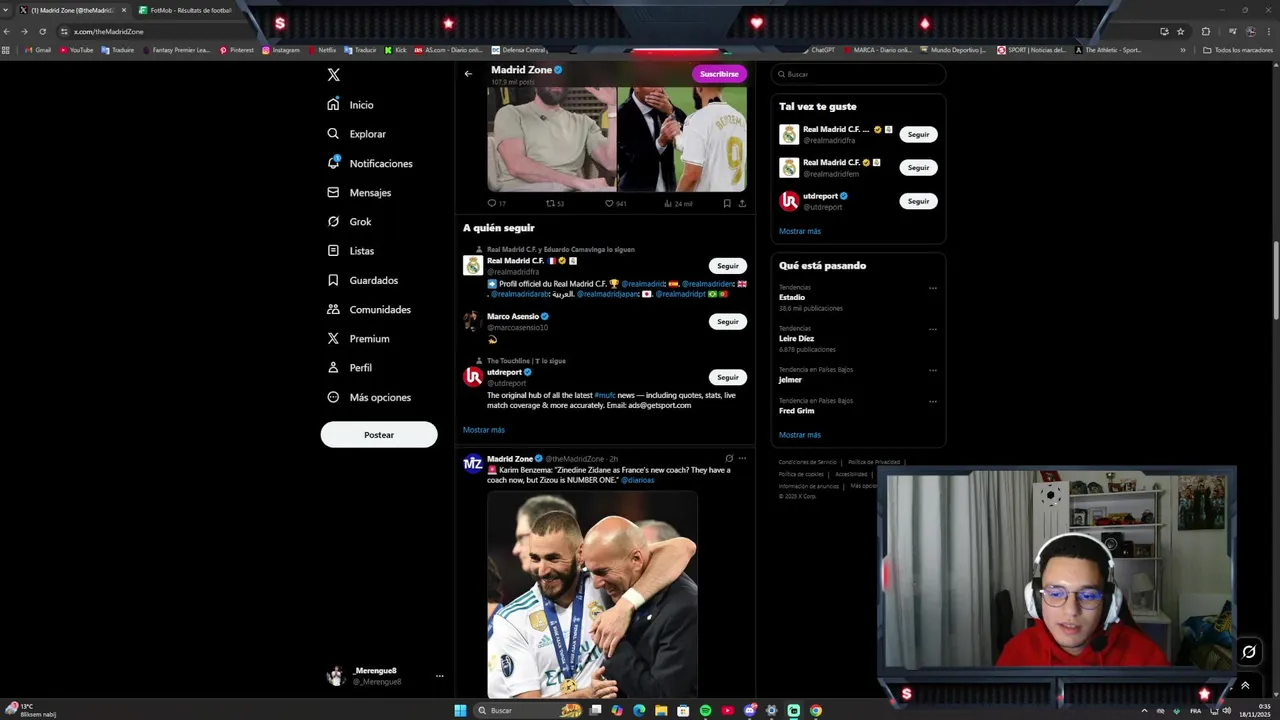Open the @realmadriden mention link

[708, 284]
